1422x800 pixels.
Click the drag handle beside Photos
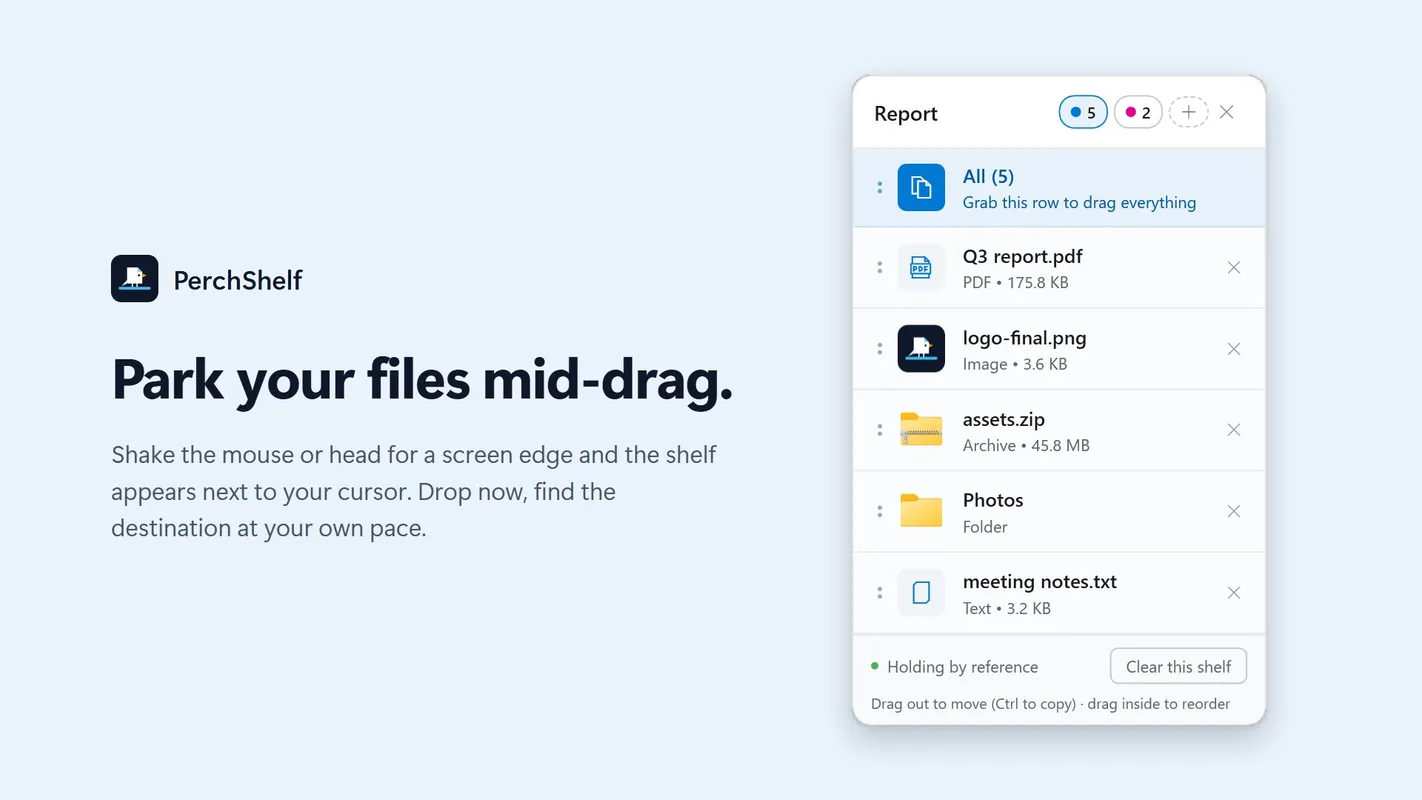tap(880, 511)
